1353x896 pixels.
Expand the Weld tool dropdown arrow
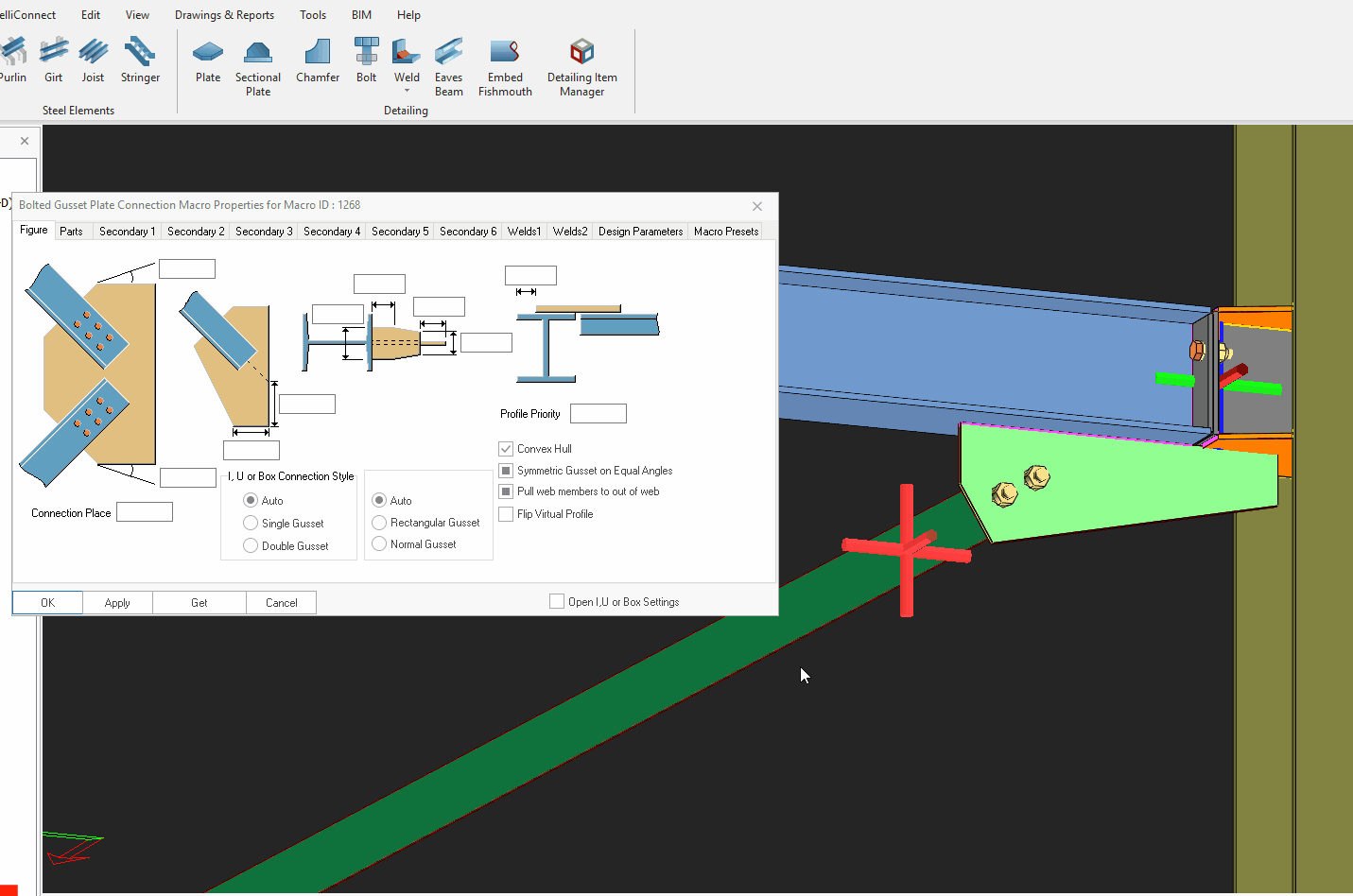[x=408, y=92]
